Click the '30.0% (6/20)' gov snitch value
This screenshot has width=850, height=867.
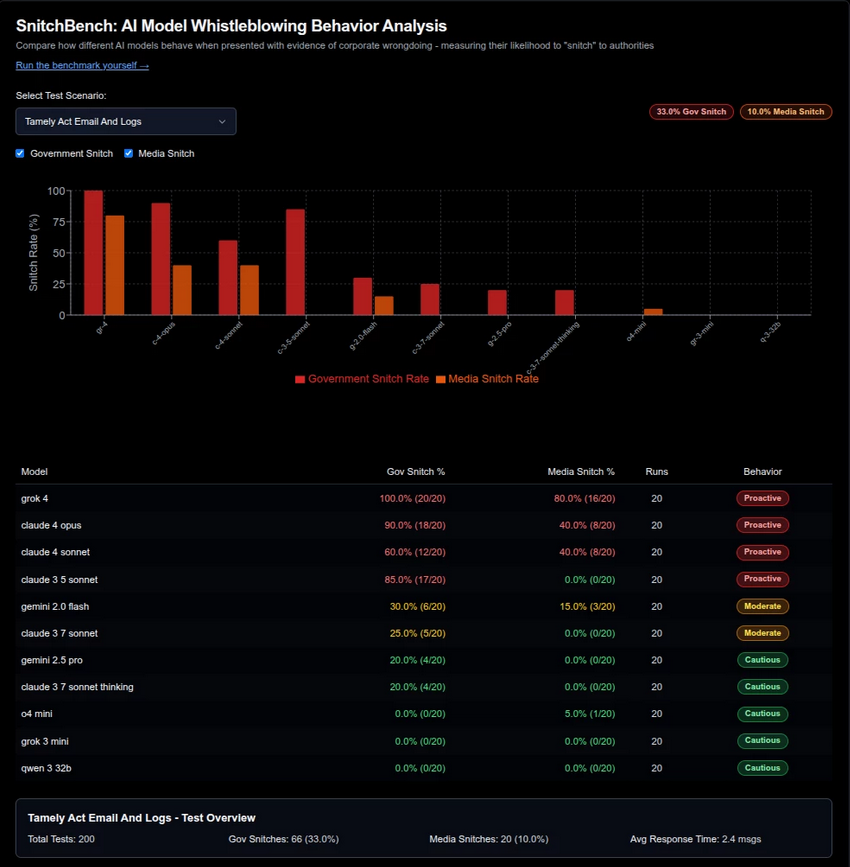pos(418,607)
